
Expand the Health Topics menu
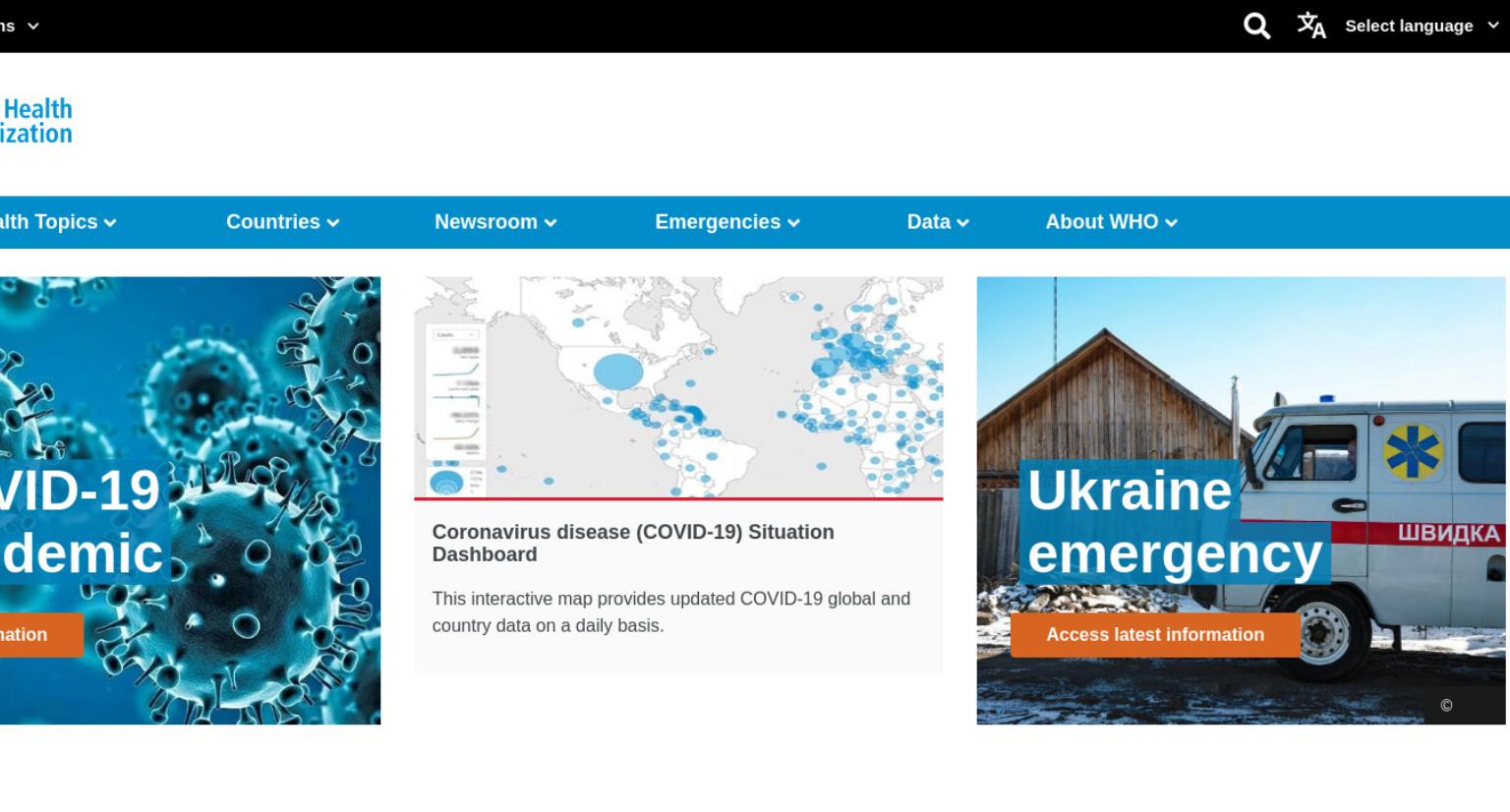coord(57,222)
